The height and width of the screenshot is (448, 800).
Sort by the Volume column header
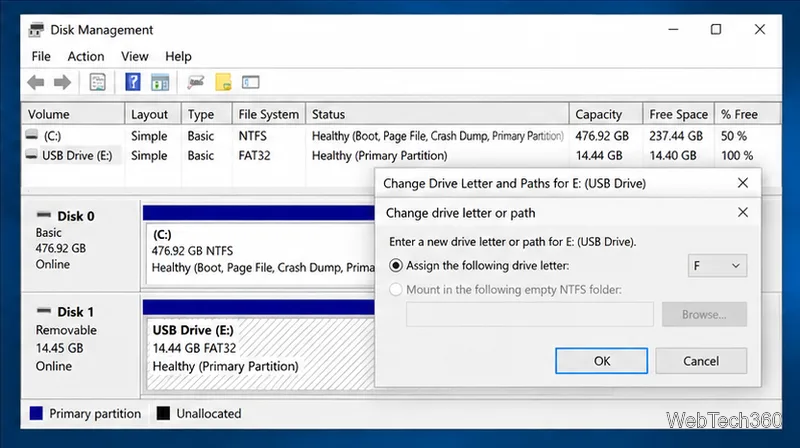[x=73, y=114]
